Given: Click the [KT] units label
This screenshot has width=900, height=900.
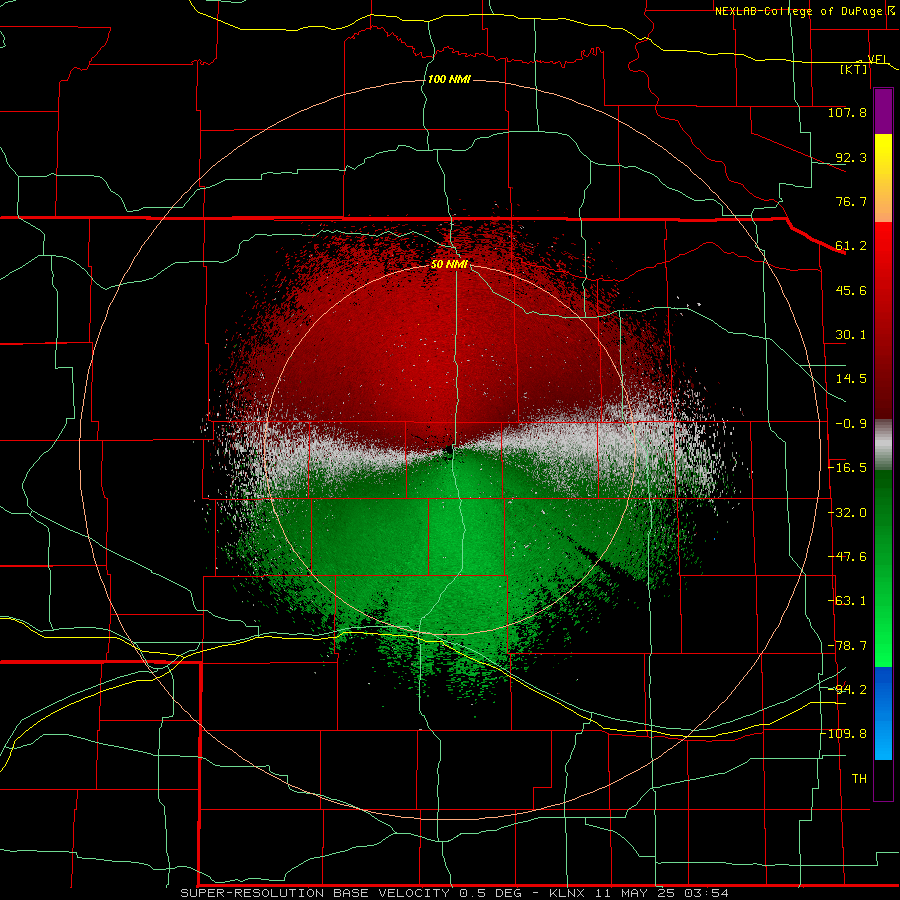Looking at the screenshot, I should 854,69.
